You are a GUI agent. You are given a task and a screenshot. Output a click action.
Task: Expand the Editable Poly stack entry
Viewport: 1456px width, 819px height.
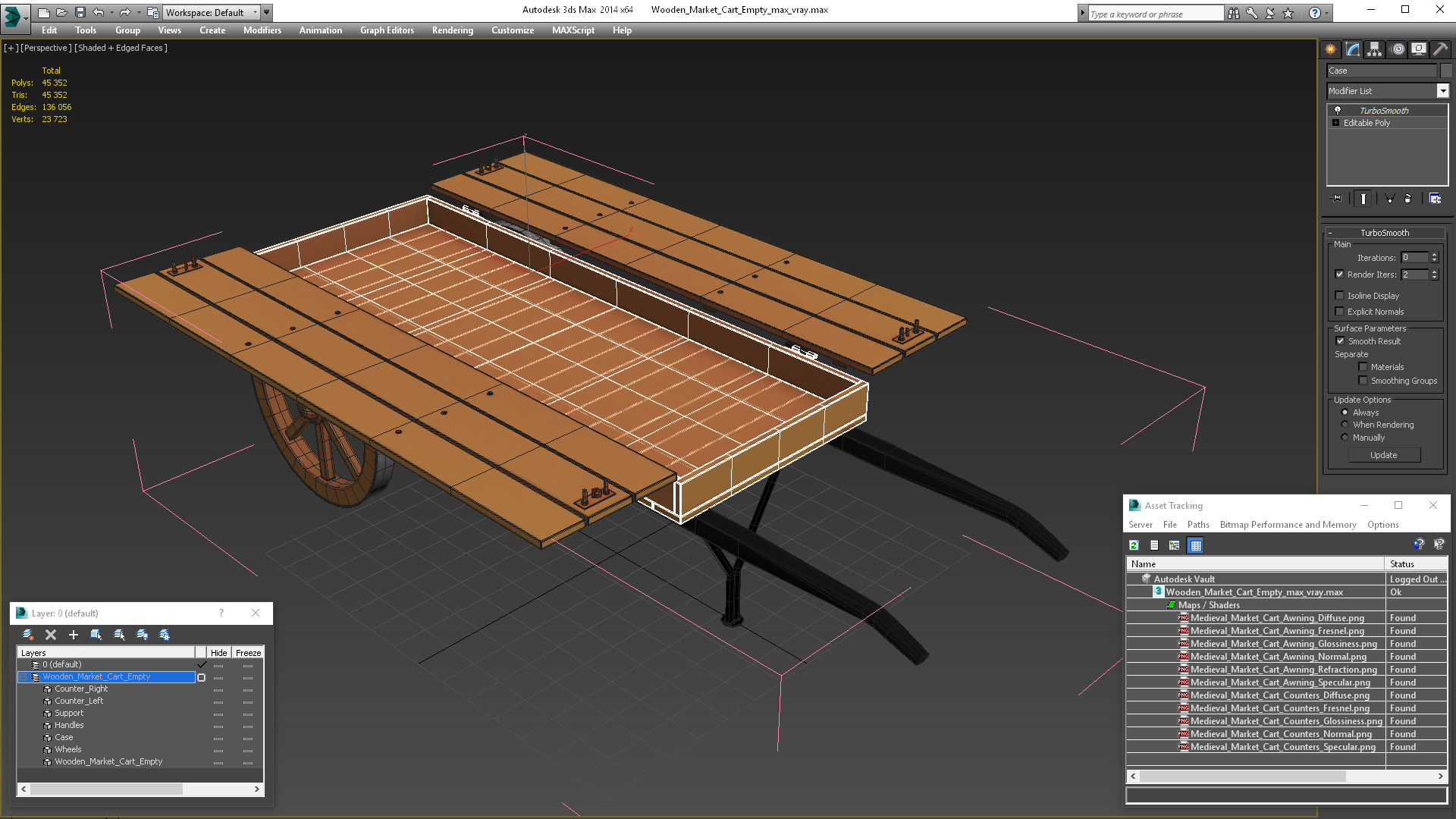1335,123
